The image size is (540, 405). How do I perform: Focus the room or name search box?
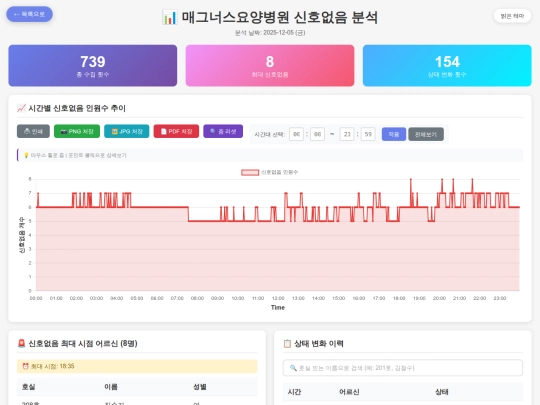click(x=403, y=368)
